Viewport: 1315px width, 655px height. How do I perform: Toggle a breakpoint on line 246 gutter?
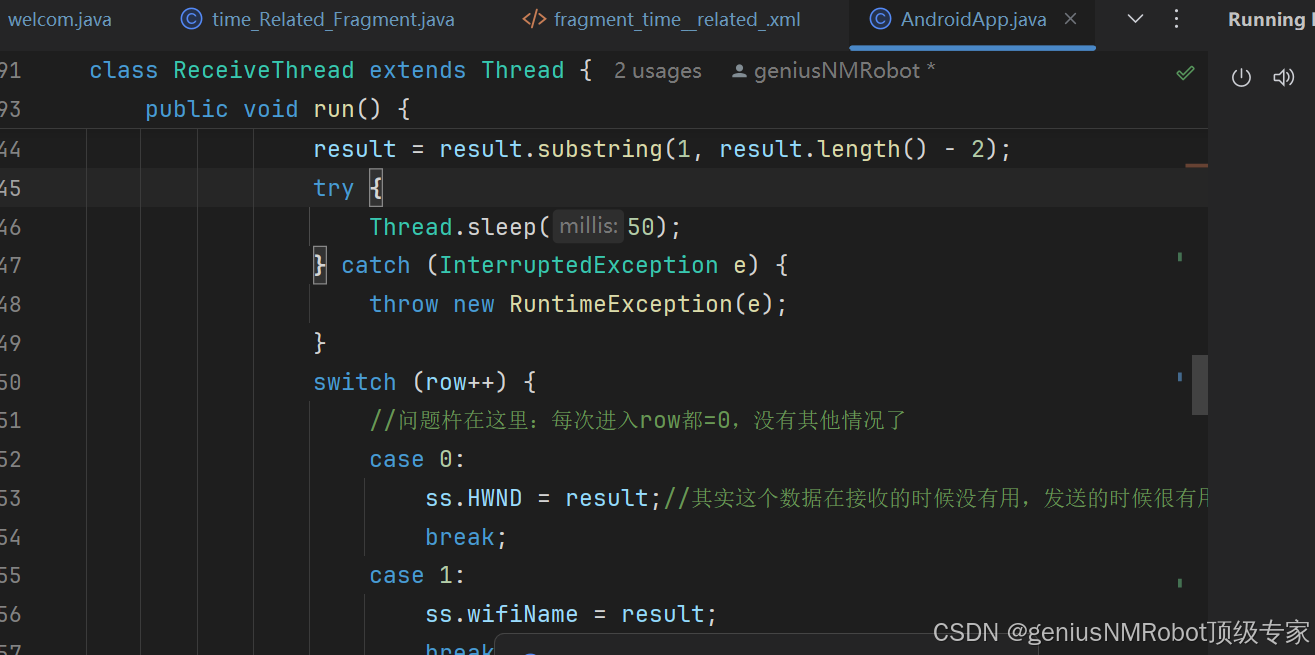pos(60,226)
